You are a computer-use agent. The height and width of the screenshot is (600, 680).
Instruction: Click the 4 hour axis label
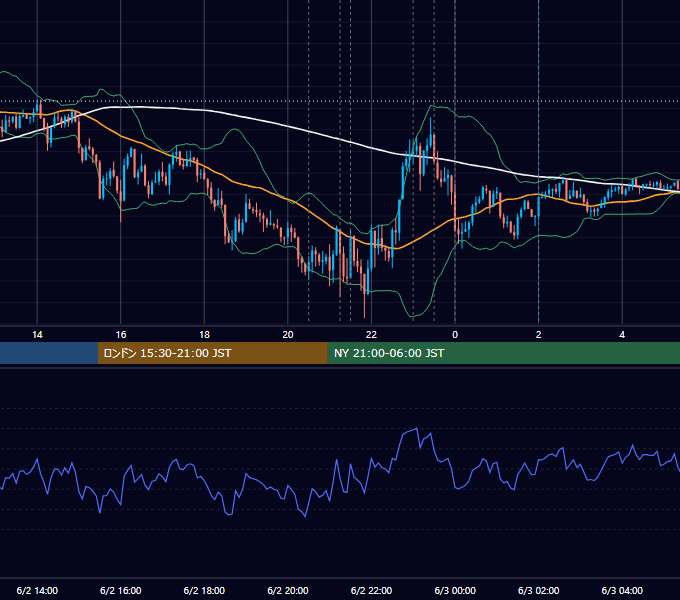coord(622,335)
